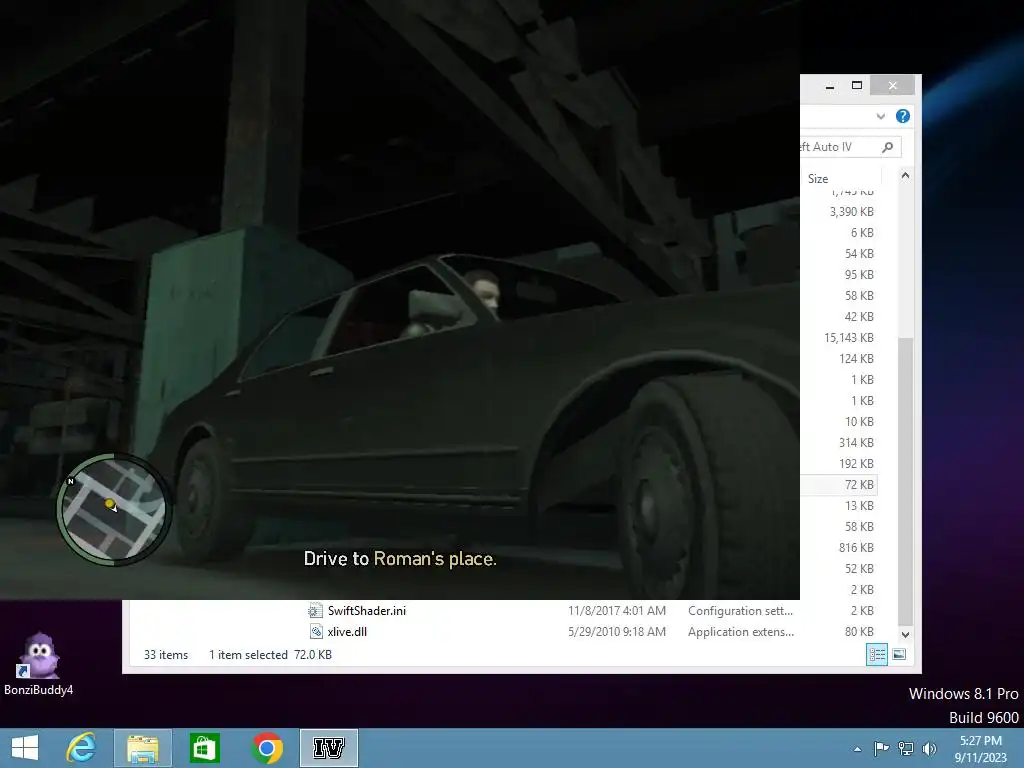The image size is (1024, 768).
Task: Select the SwiftShader.ini file
Action: [366, 611]
